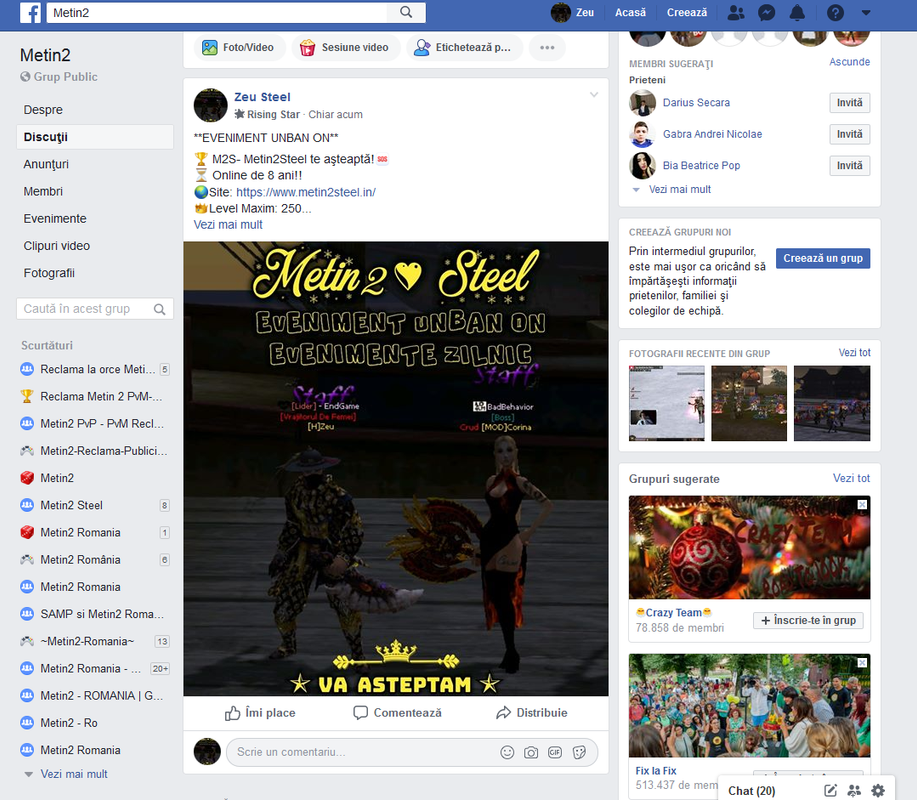Select Discuții group section
Viewport: 917px width, 800px height.
click(x=95, y=137)
